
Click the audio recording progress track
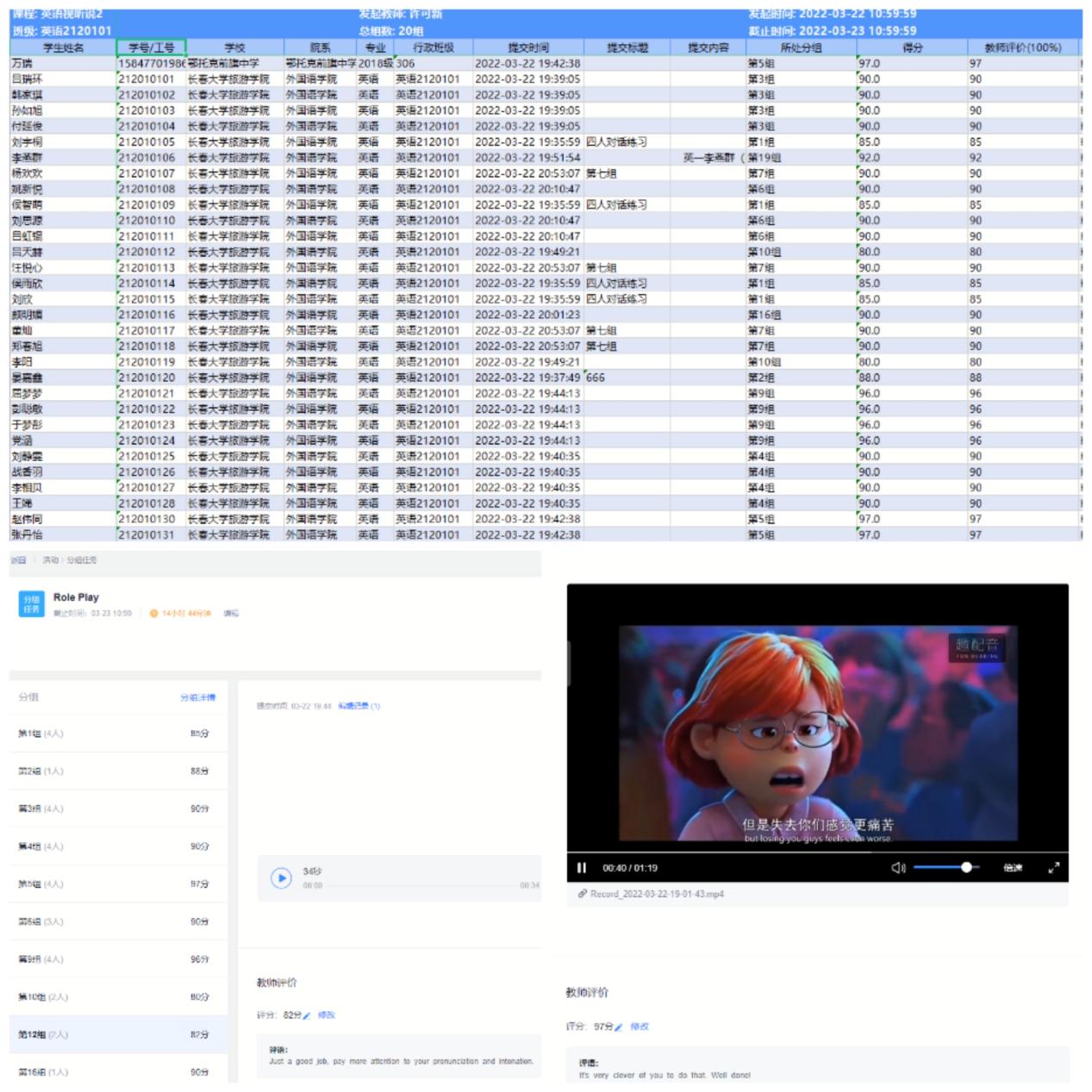click(421, 885)
